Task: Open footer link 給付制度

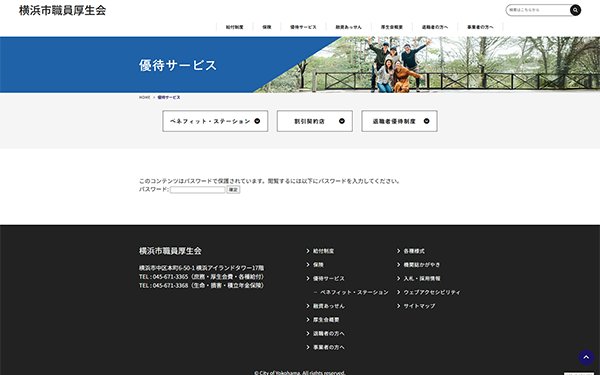Action: 323,251
